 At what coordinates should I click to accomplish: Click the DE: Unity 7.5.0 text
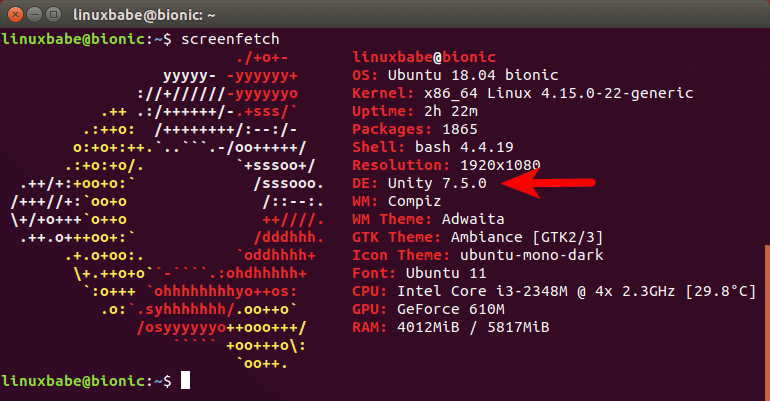click(419, 183)
